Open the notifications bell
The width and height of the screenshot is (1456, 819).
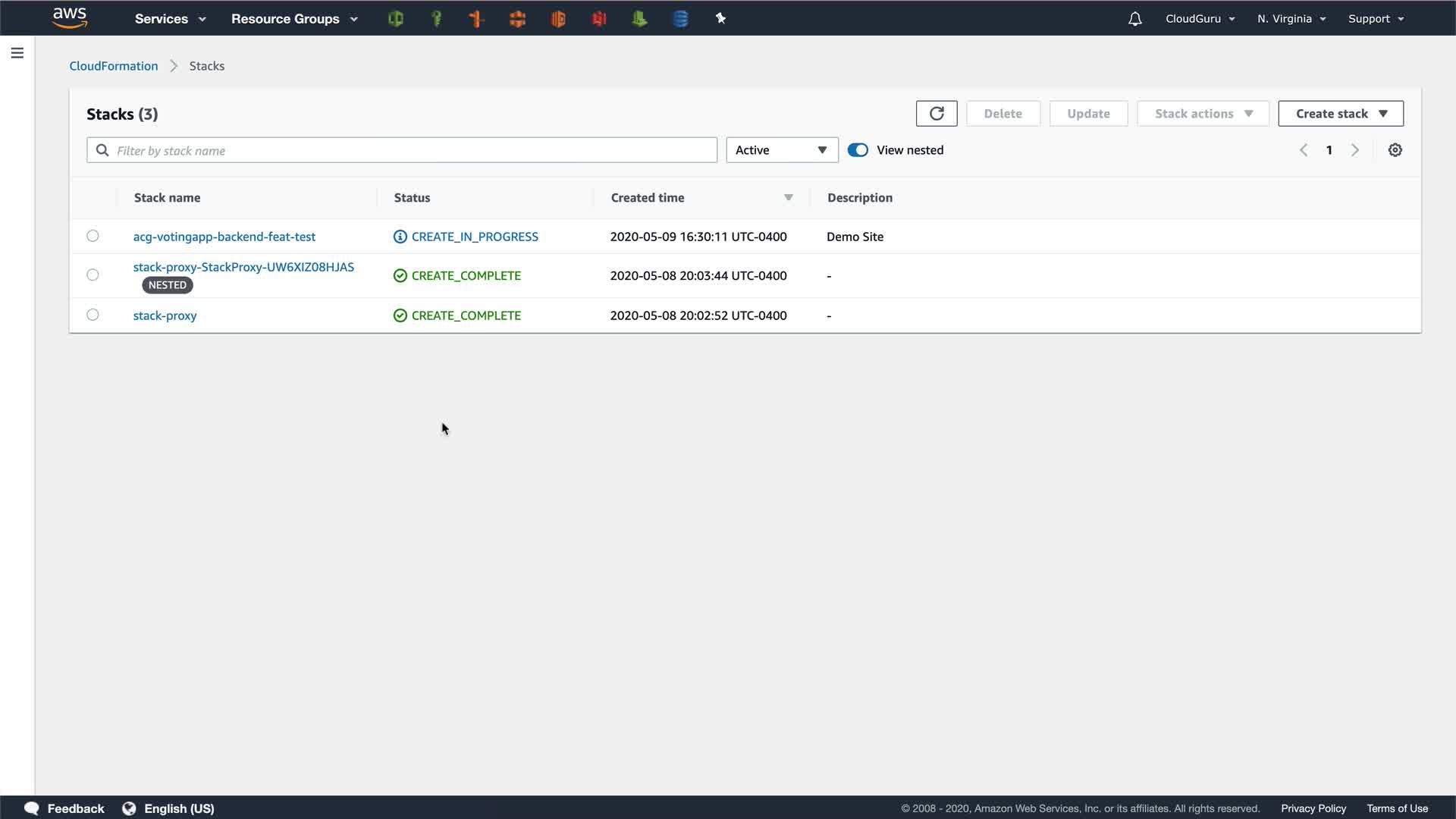pyautogui.click(x=1134, y=19)
